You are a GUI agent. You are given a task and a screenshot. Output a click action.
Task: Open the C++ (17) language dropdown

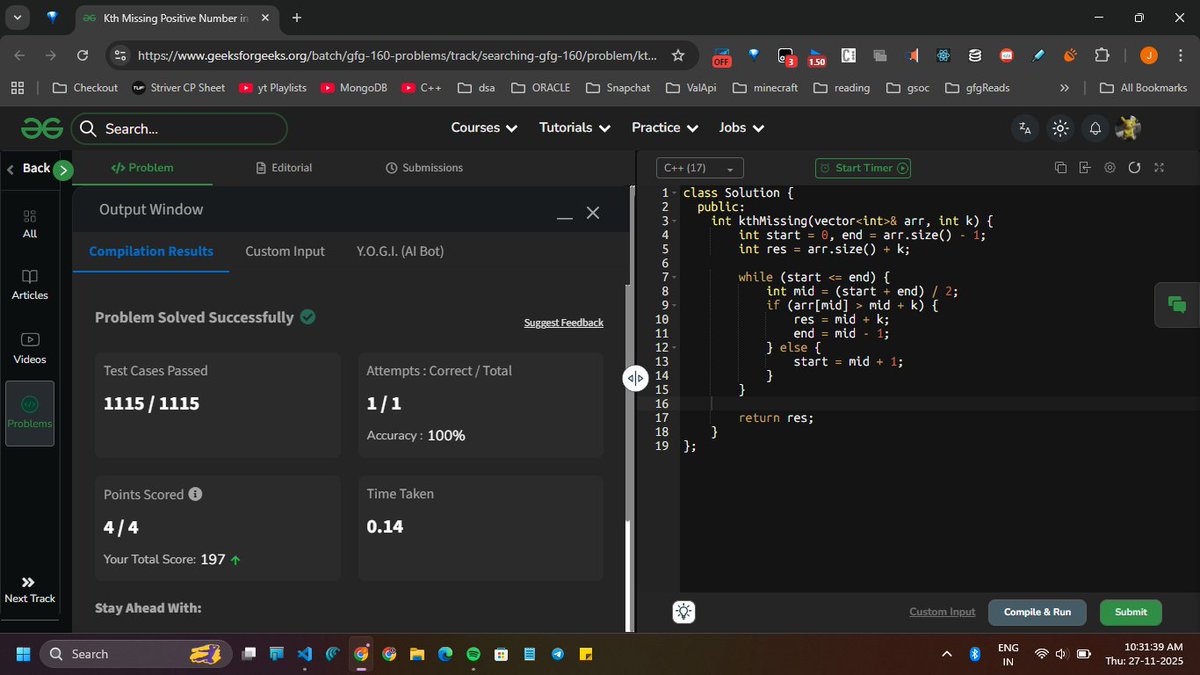tap(699, 167)
